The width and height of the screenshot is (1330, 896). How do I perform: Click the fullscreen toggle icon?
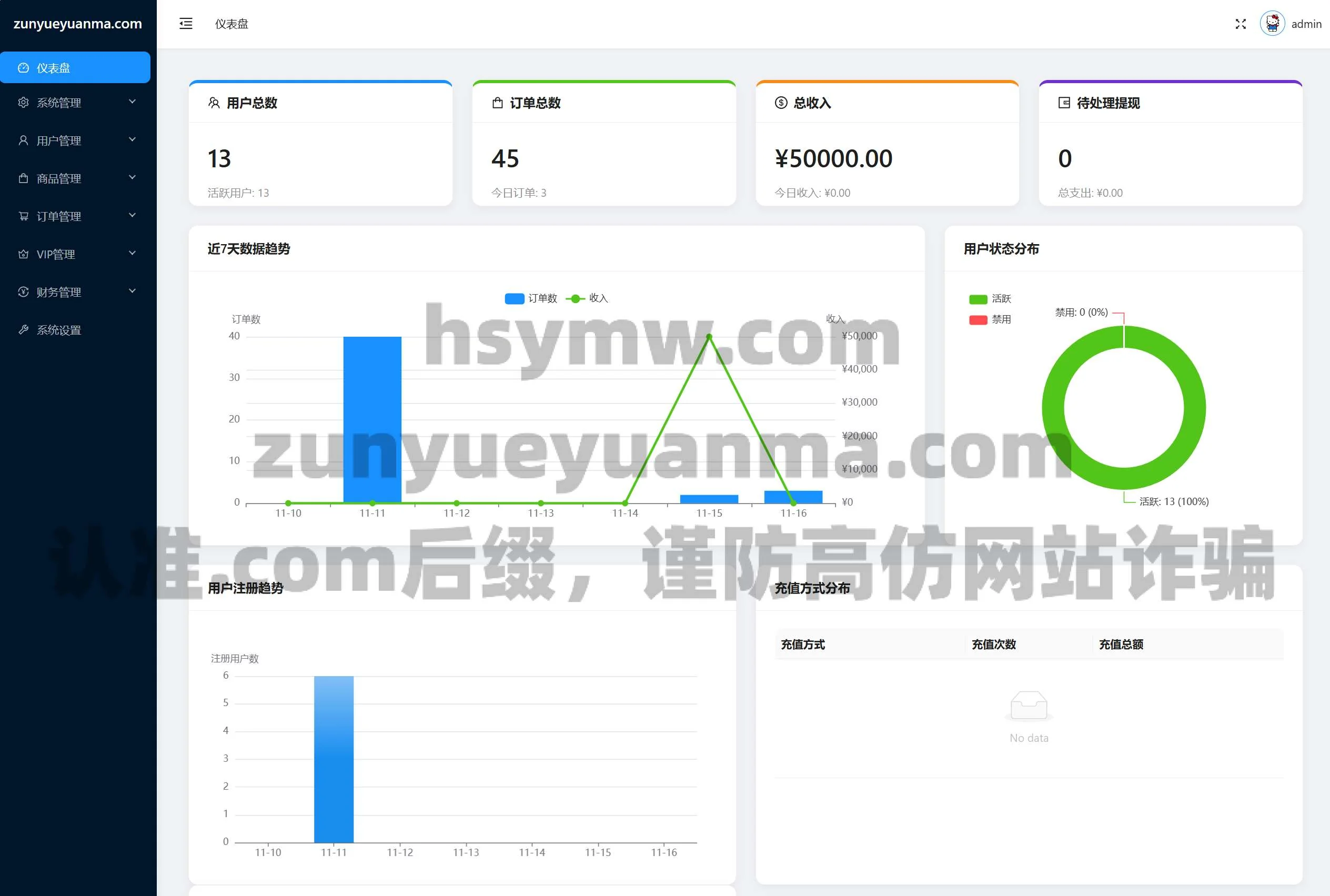pos(1241,24)
